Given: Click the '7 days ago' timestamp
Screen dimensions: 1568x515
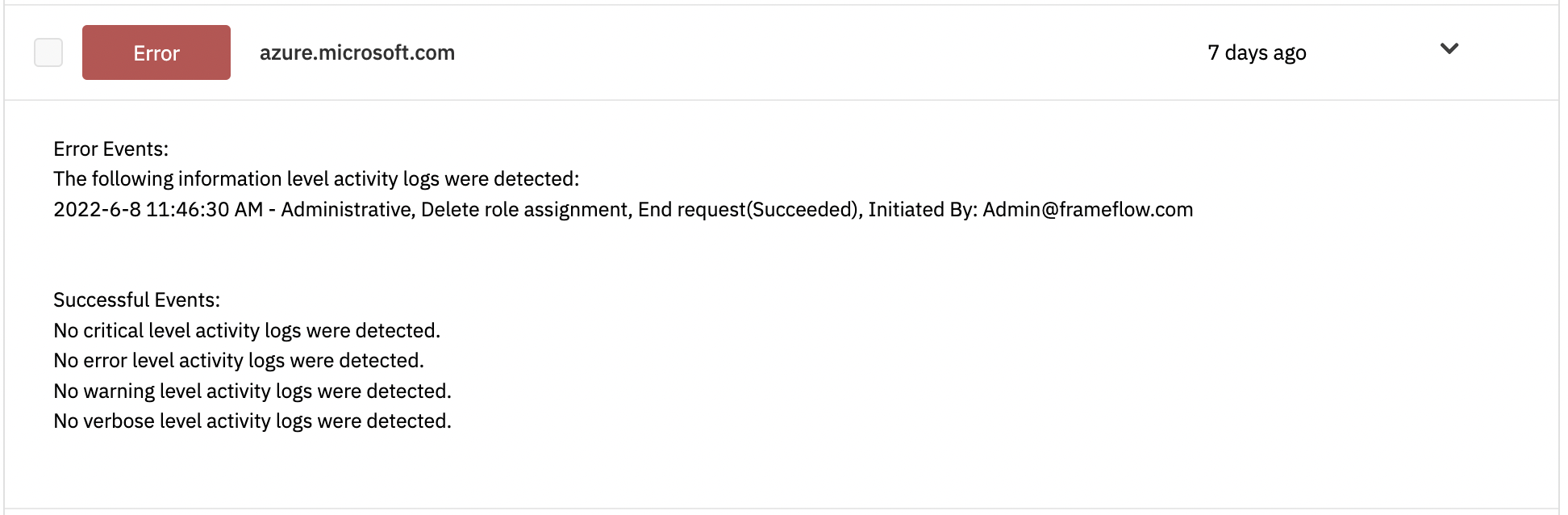Looking at the screenshot, I should [1257, 53].
